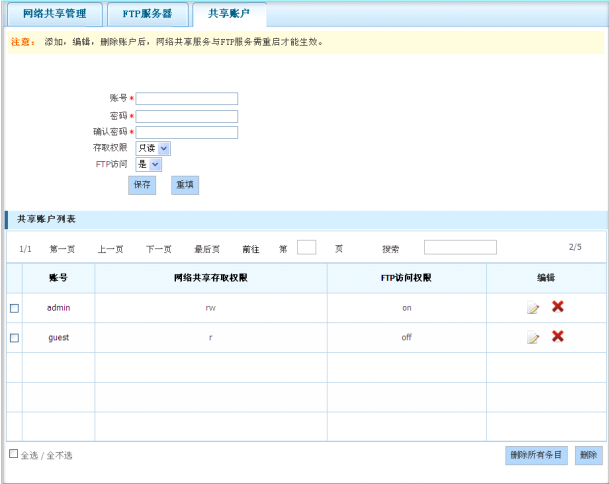
Task: Click the 重填 reset button
Action: click(185, 185)
